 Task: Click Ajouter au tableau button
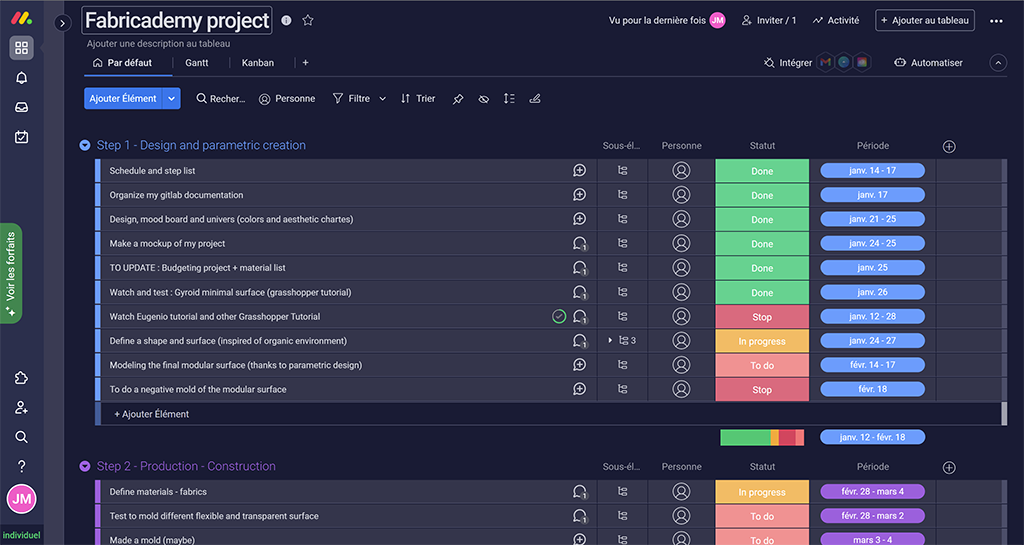click(925, 20)
